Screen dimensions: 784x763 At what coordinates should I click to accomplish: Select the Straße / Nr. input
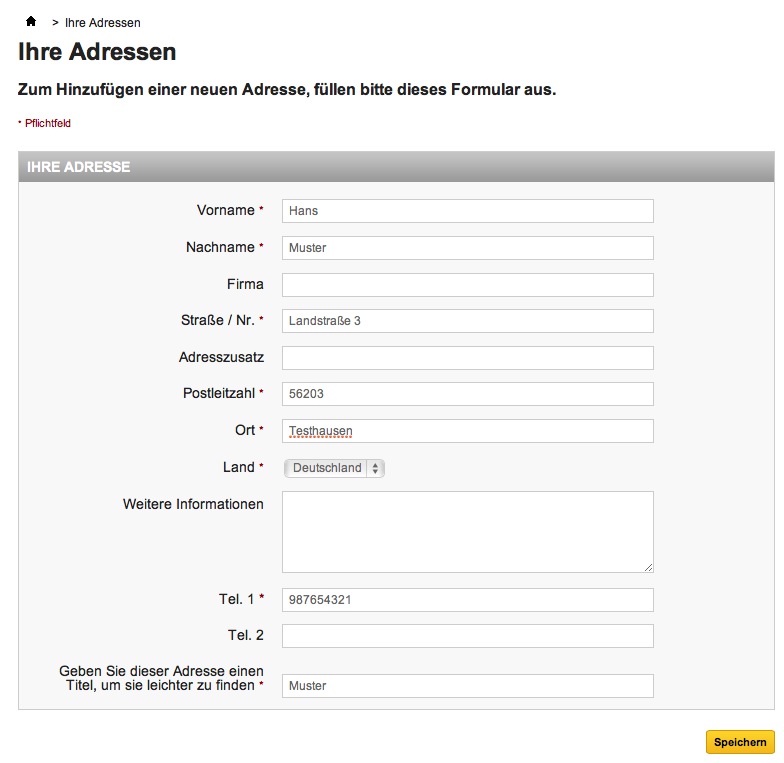pyautogui.click(x=467, y=321)
